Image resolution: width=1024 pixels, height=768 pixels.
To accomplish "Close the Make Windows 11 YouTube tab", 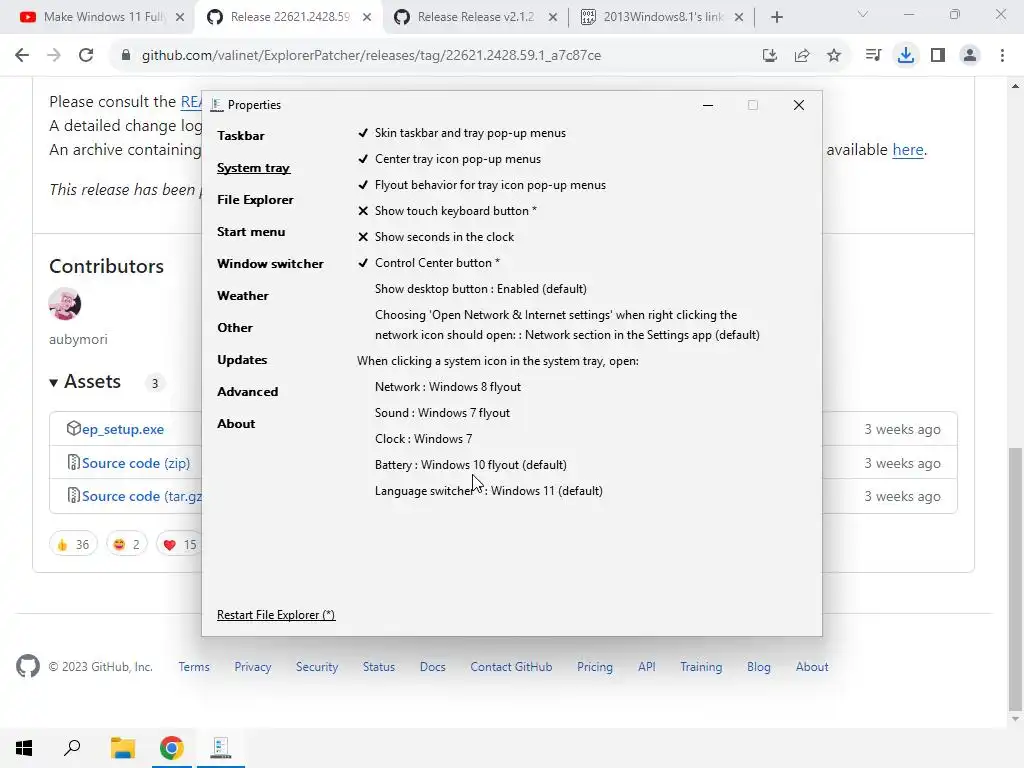I will [180, 17].
